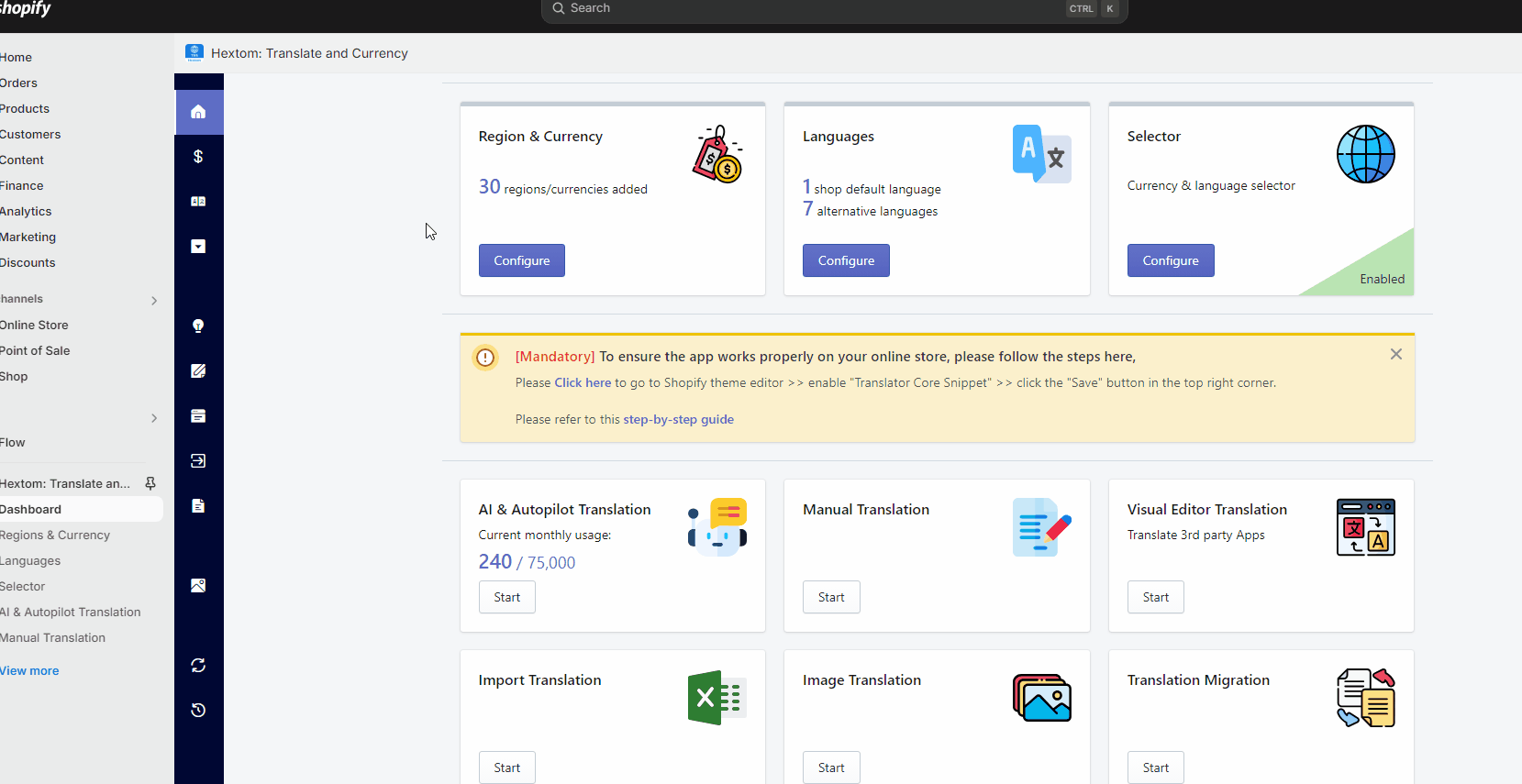Open the home icon in Hextom's dark sidebar
1522x784 pixels.
click(198, 112)
